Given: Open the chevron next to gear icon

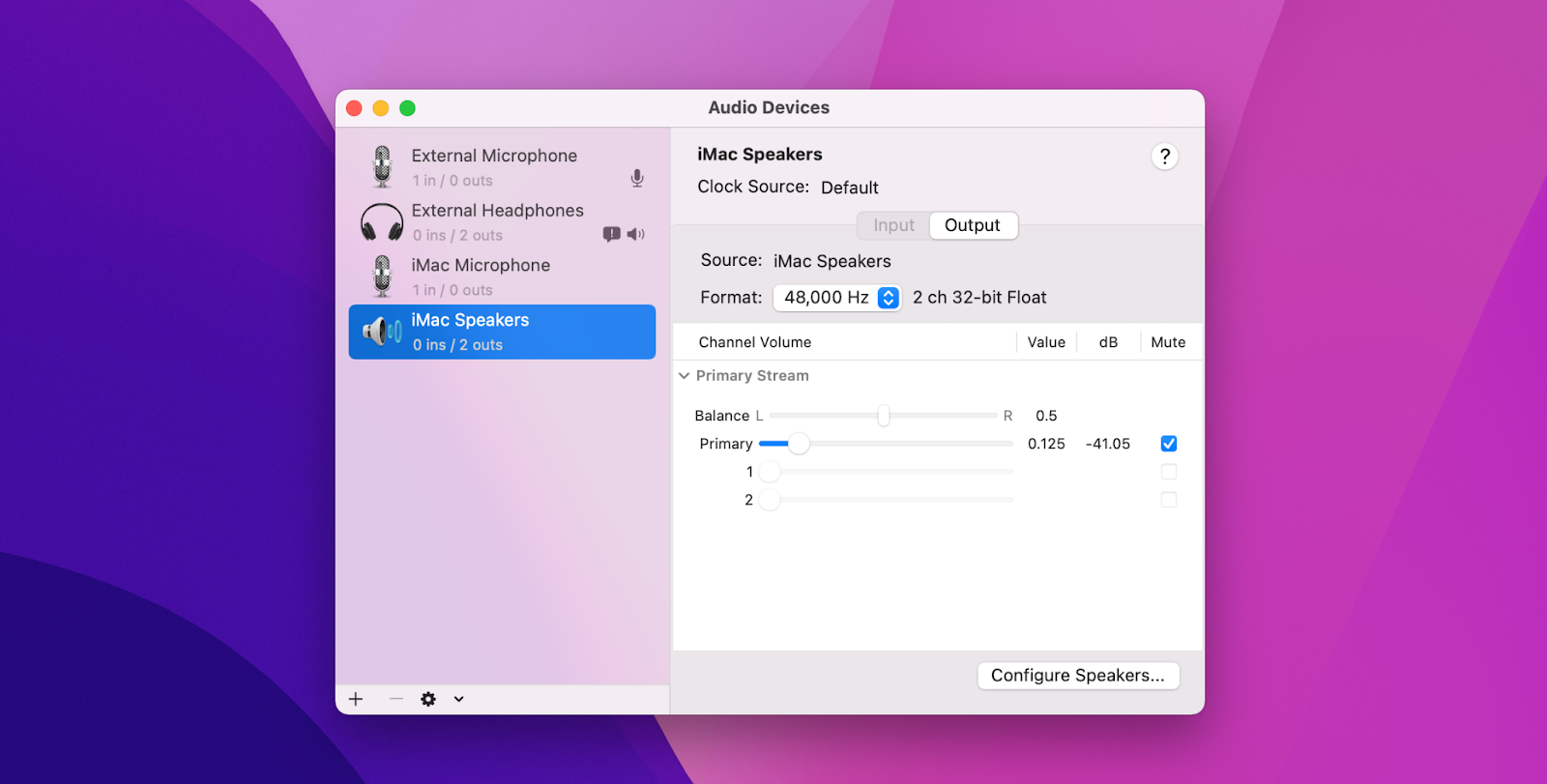Looking at the screenshot, I should click(458, 699).
